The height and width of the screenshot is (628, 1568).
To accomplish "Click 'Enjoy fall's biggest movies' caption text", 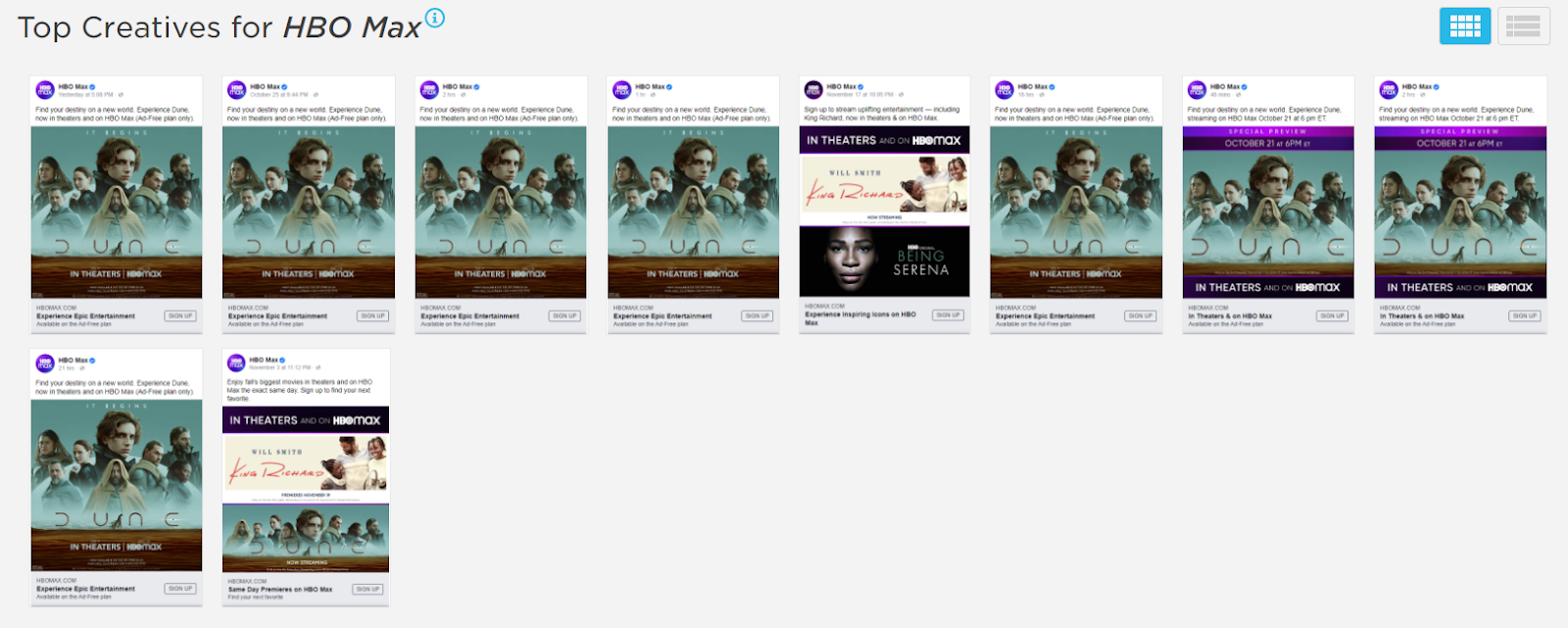I will click(x=300, y=390).
